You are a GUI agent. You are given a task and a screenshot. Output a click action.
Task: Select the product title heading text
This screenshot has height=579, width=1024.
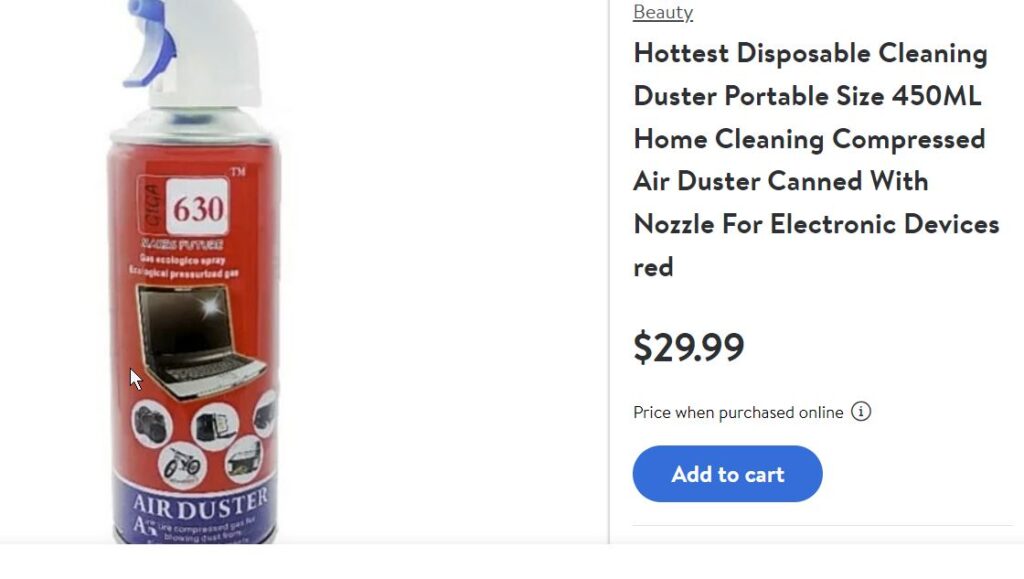(x=816, y=160)
